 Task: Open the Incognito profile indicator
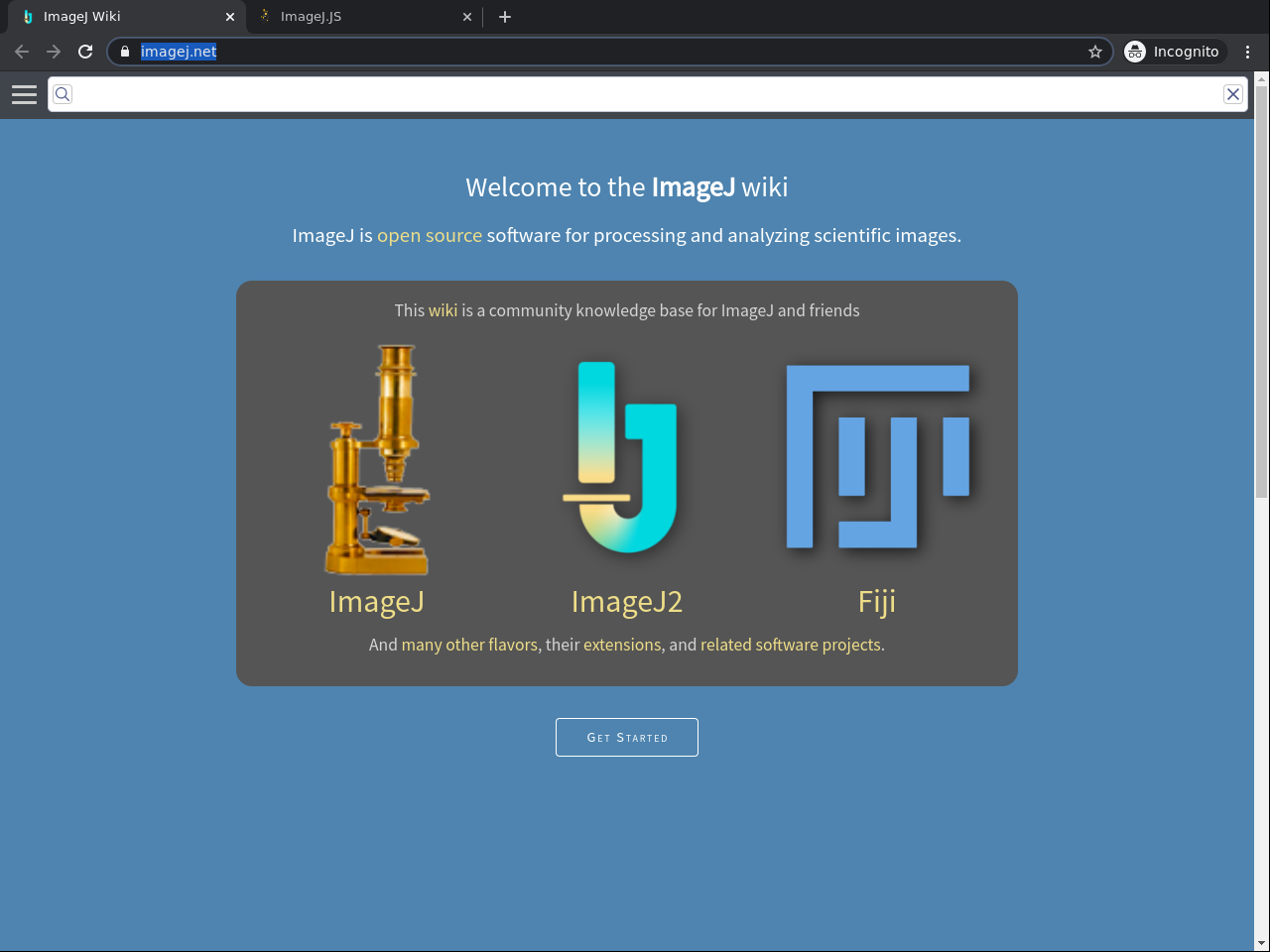tap(1175, 52)
